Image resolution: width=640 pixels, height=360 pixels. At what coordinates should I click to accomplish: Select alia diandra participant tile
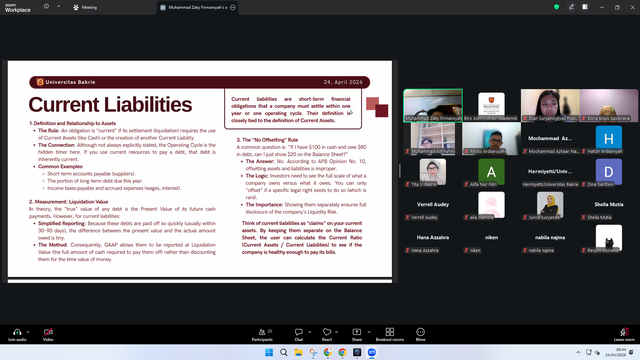click(x=491, y=205)
